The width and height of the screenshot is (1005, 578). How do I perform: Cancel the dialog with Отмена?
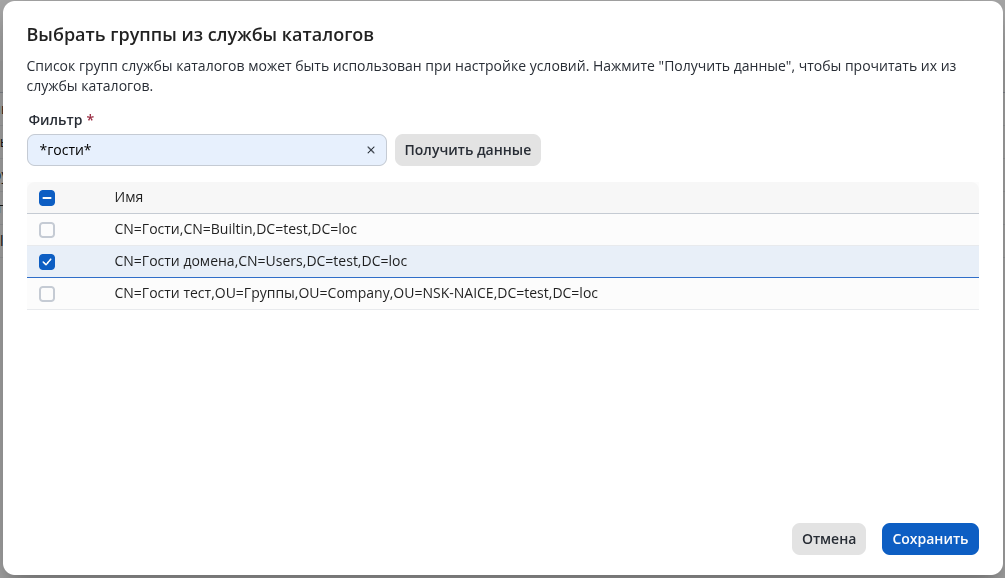tap(829, 539)
